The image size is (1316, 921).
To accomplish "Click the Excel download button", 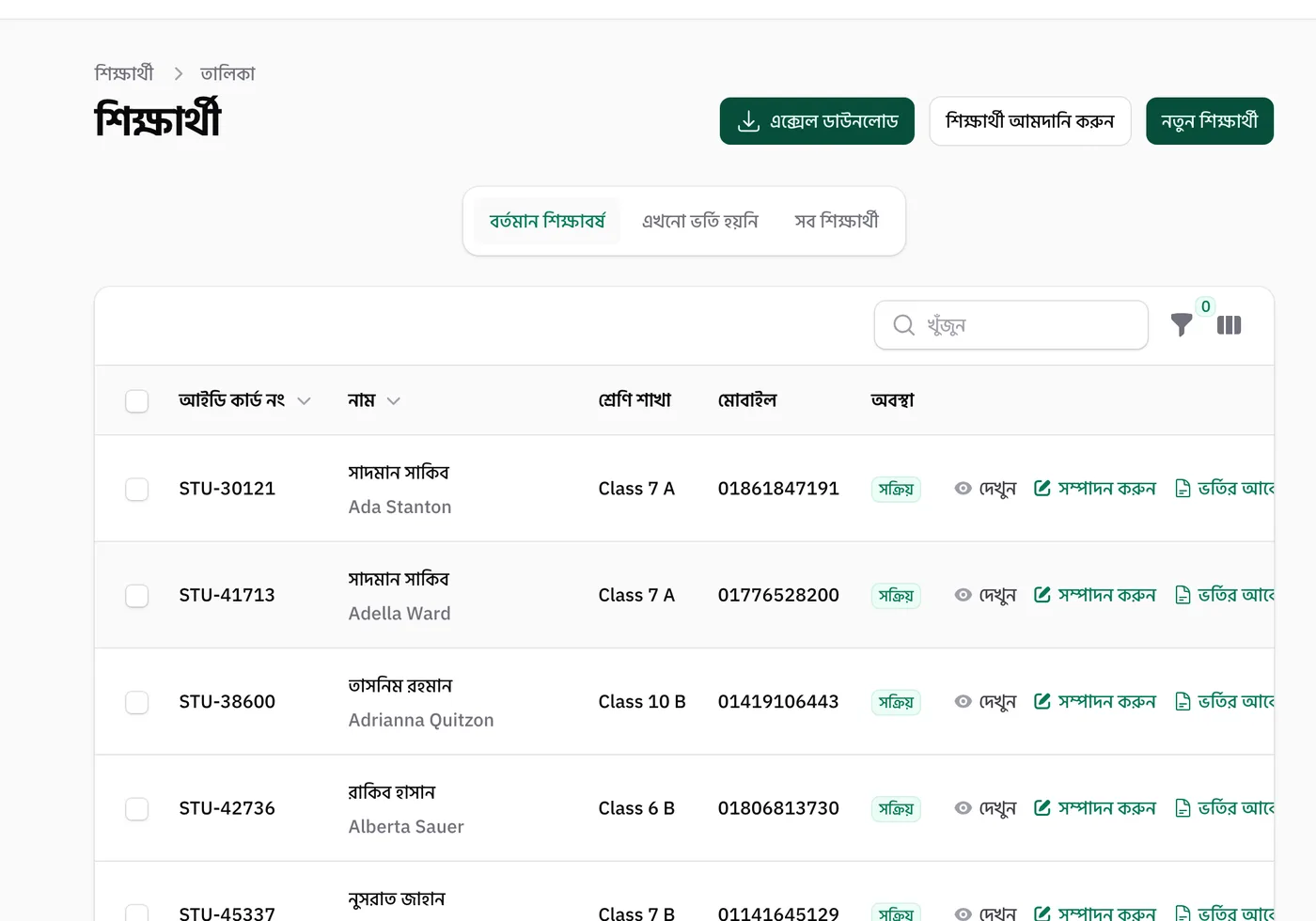I will (817, 121).
